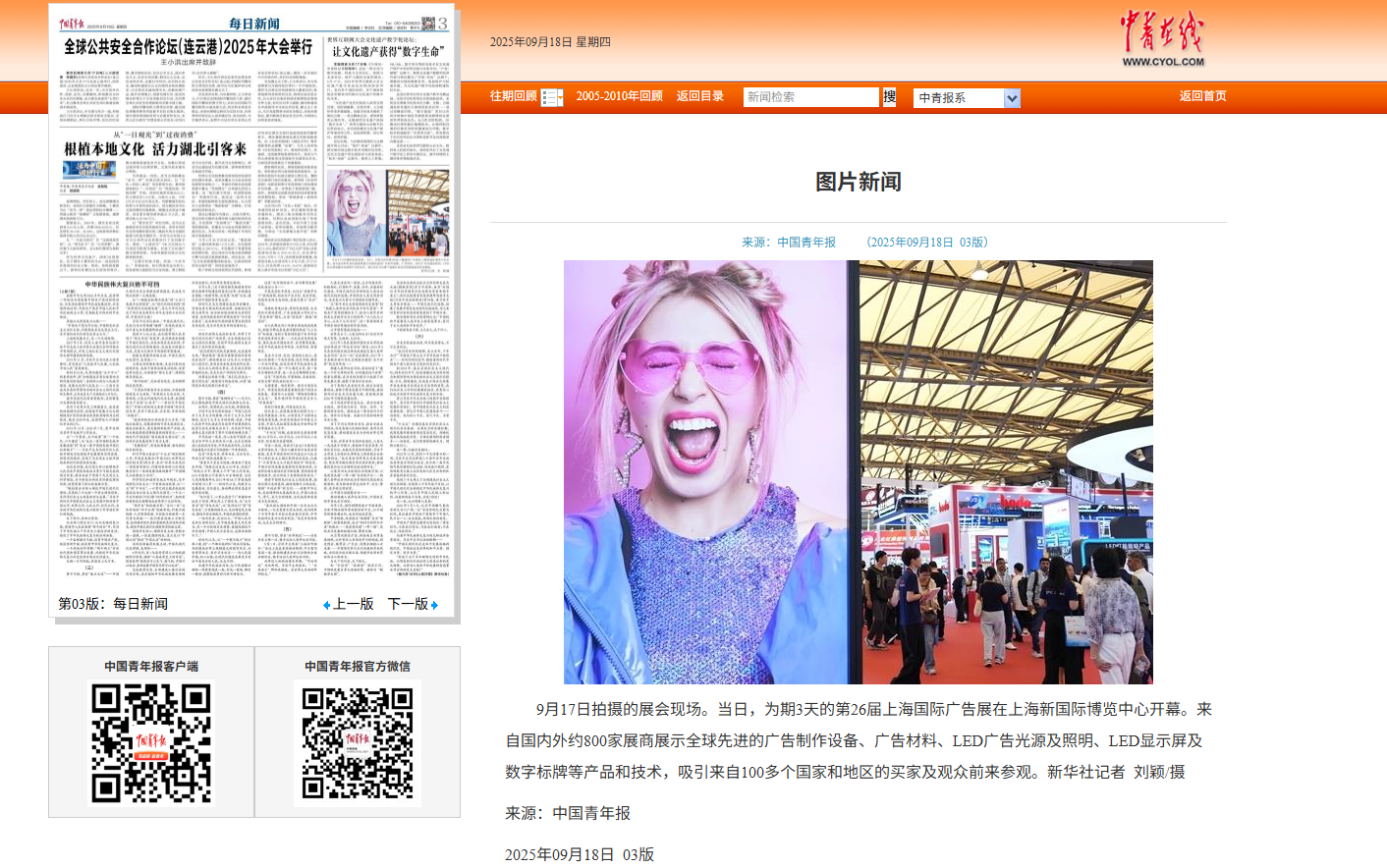Open the 往期回顾 calendar icon
Image resolution: width=1387 pixels, height=868 pixels.
coord(552,97)
